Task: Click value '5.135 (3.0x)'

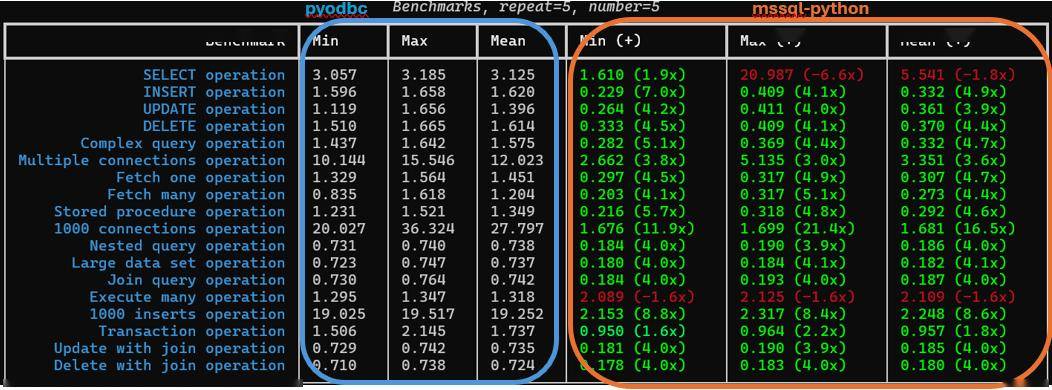Action: [x=793, y=160]
